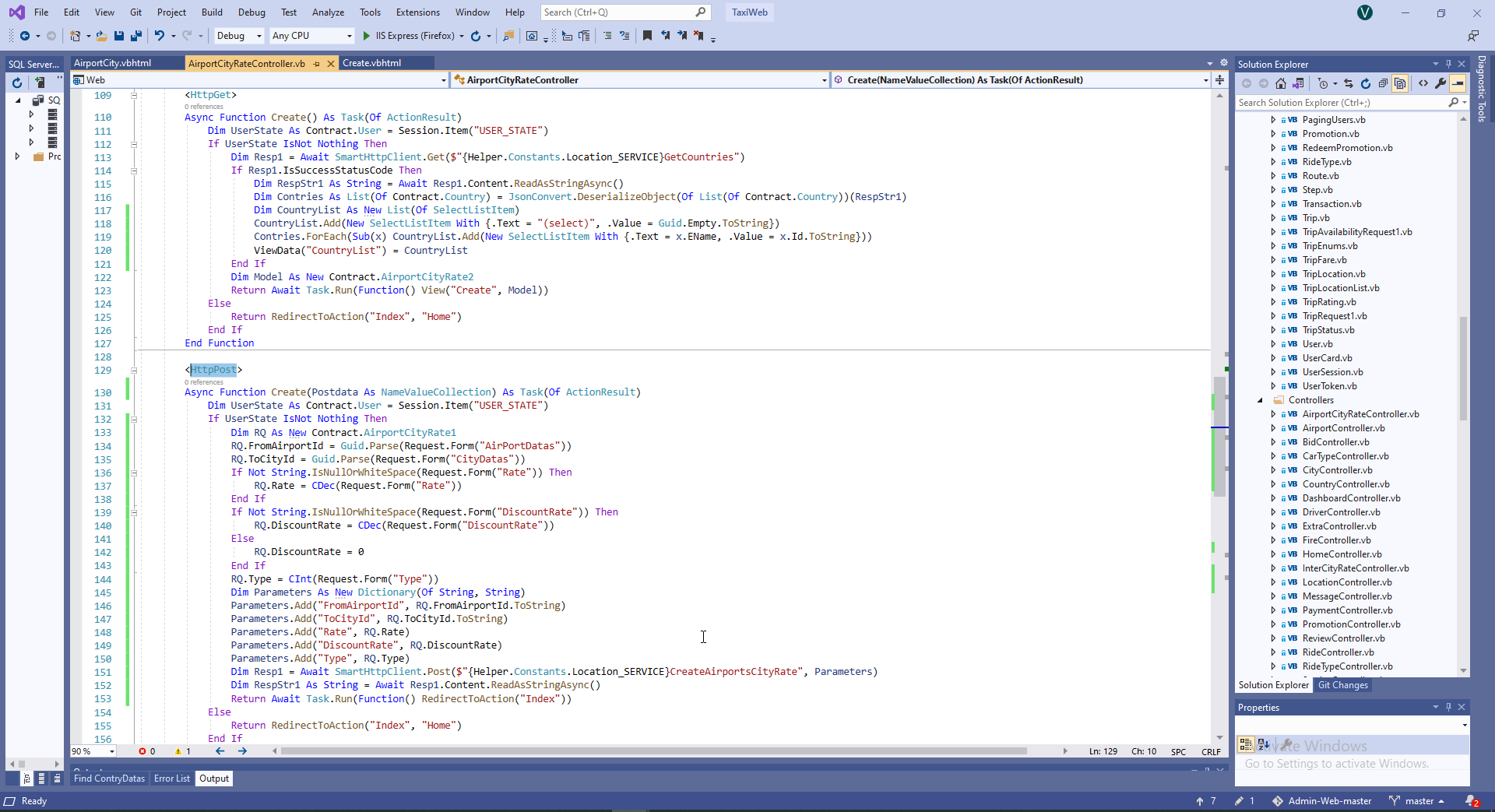Sync with Active Document in Solution Explorer

(1349, 83)
